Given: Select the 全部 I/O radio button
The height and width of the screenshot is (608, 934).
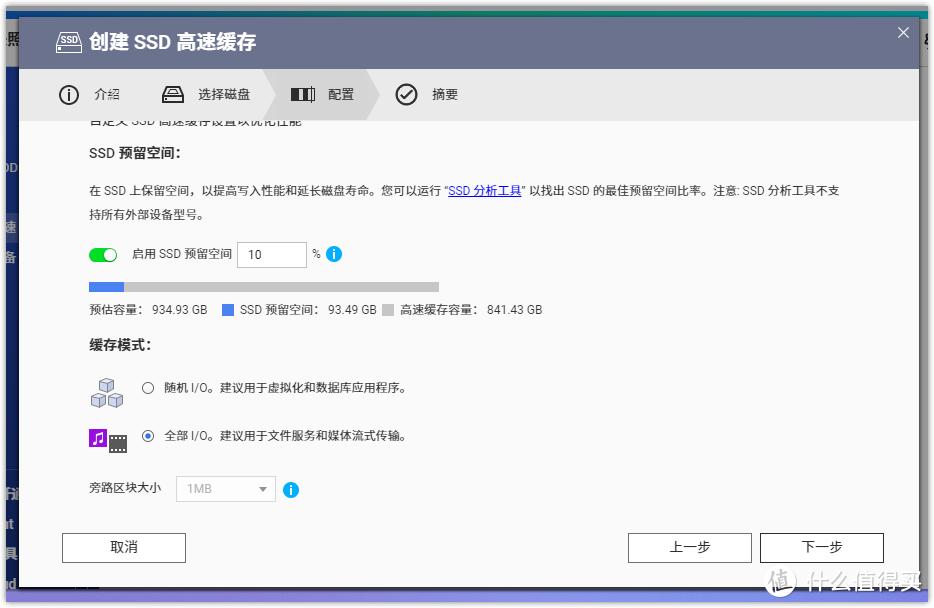Looking at the screenshot, I should coord(148,436).
